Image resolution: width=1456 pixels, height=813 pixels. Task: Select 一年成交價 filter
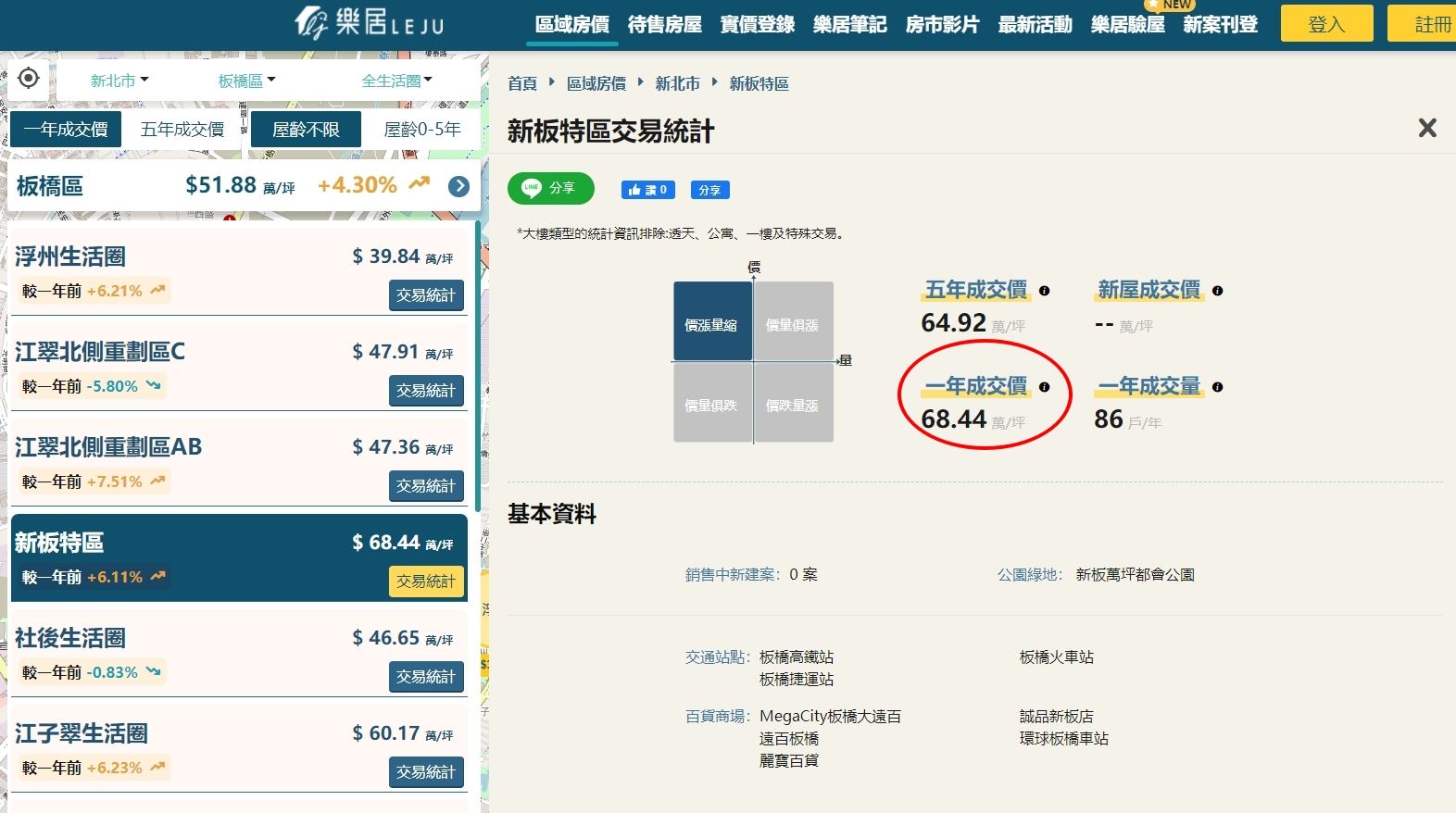coord(66,130)
